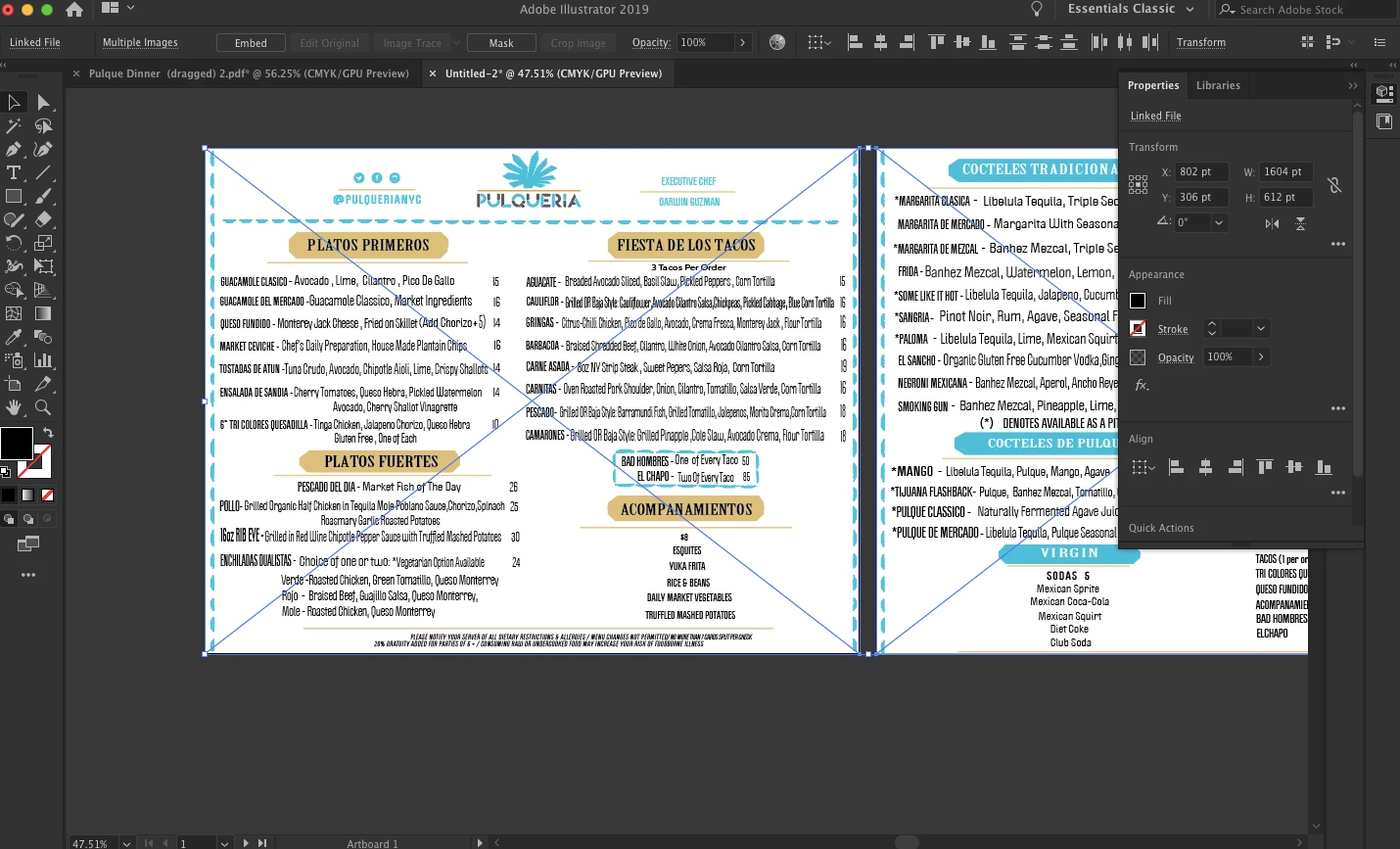This screenshot has height=849, width=1400.
Task: Show more Transform options (three dots)
Action: coord(1338,244)
